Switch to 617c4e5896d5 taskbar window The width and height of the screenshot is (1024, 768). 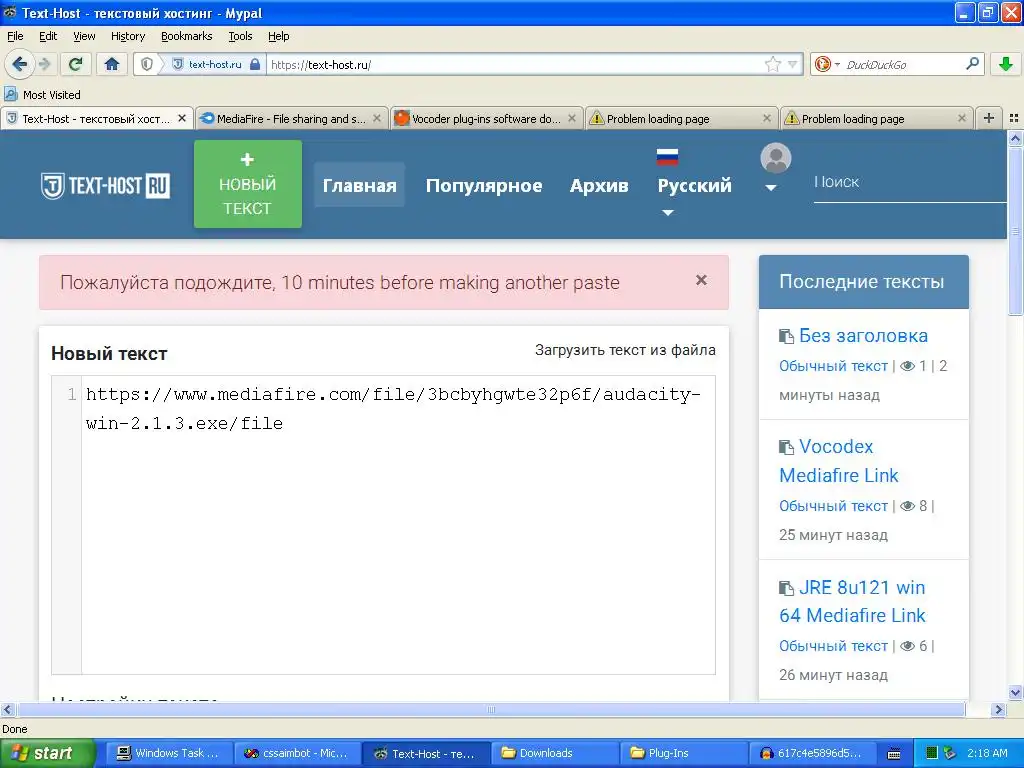coord(812,753)
